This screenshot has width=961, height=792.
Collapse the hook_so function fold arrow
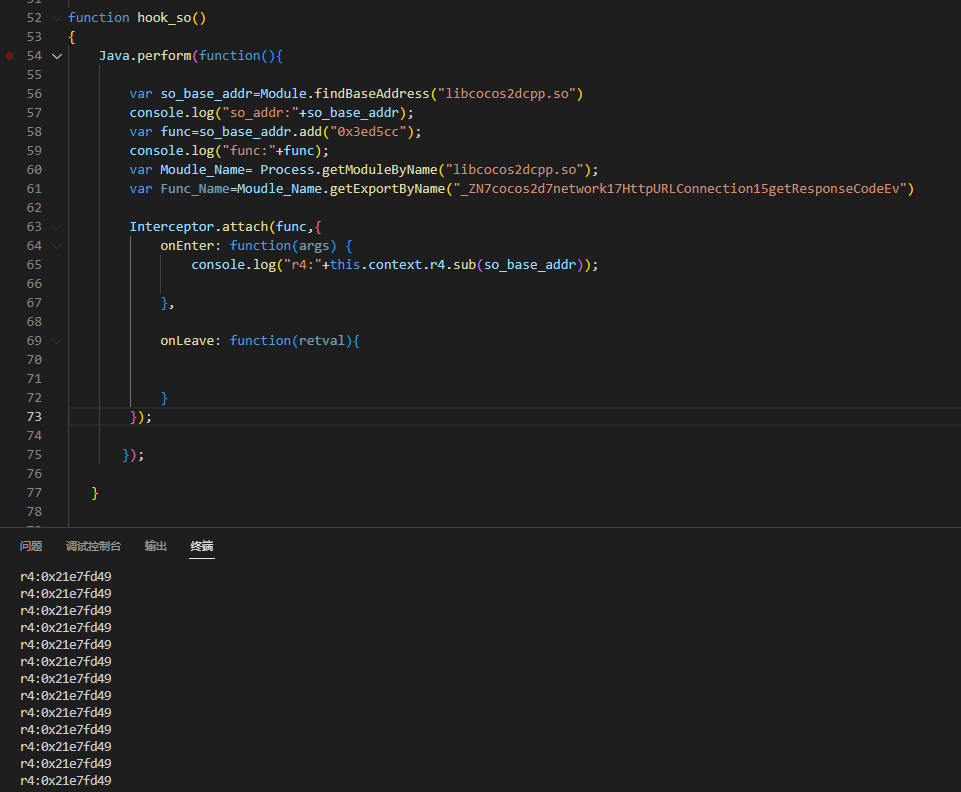pos(57,18)
